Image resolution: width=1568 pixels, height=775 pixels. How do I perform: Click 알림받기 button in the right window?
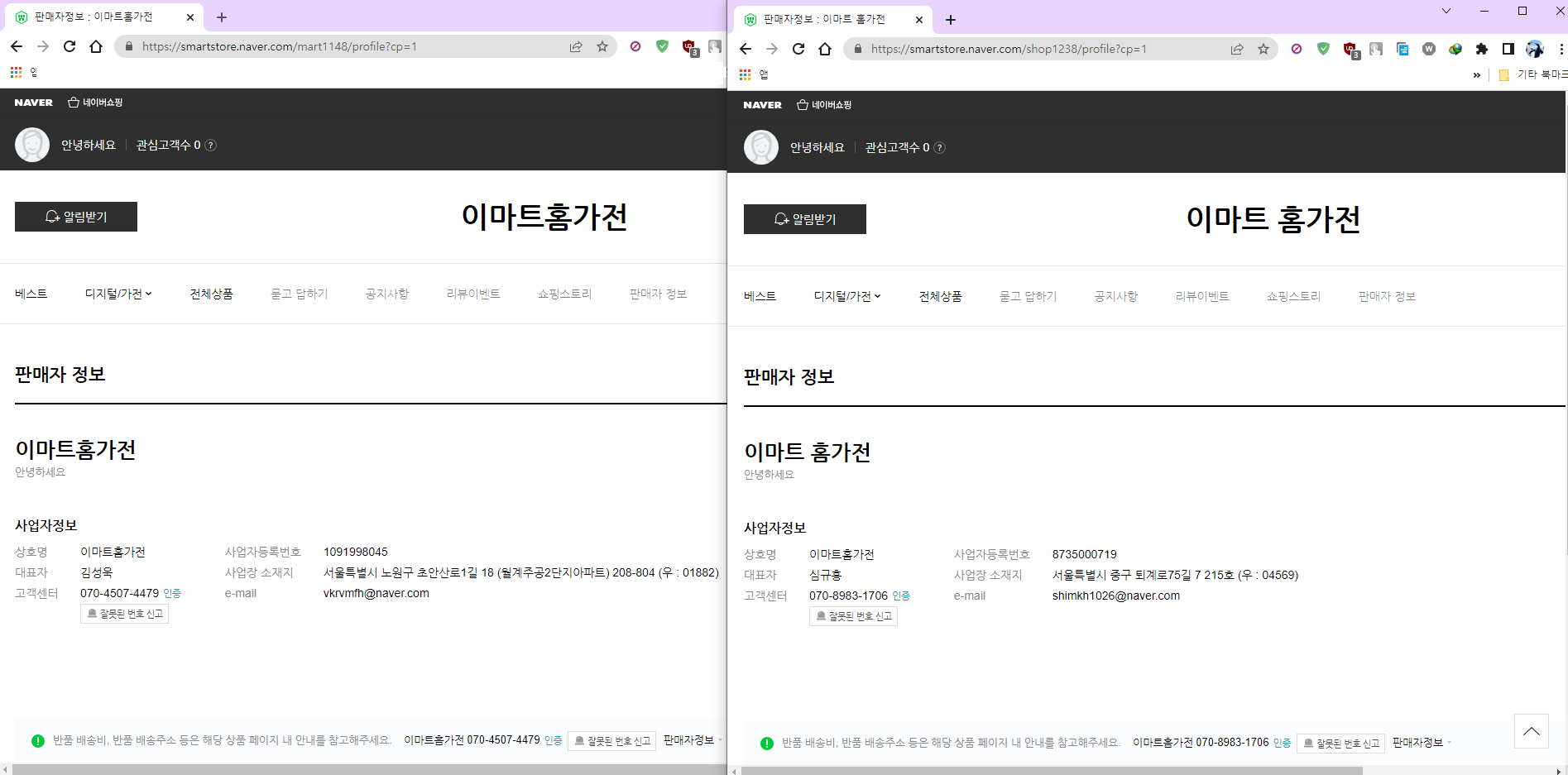point(805,219)
